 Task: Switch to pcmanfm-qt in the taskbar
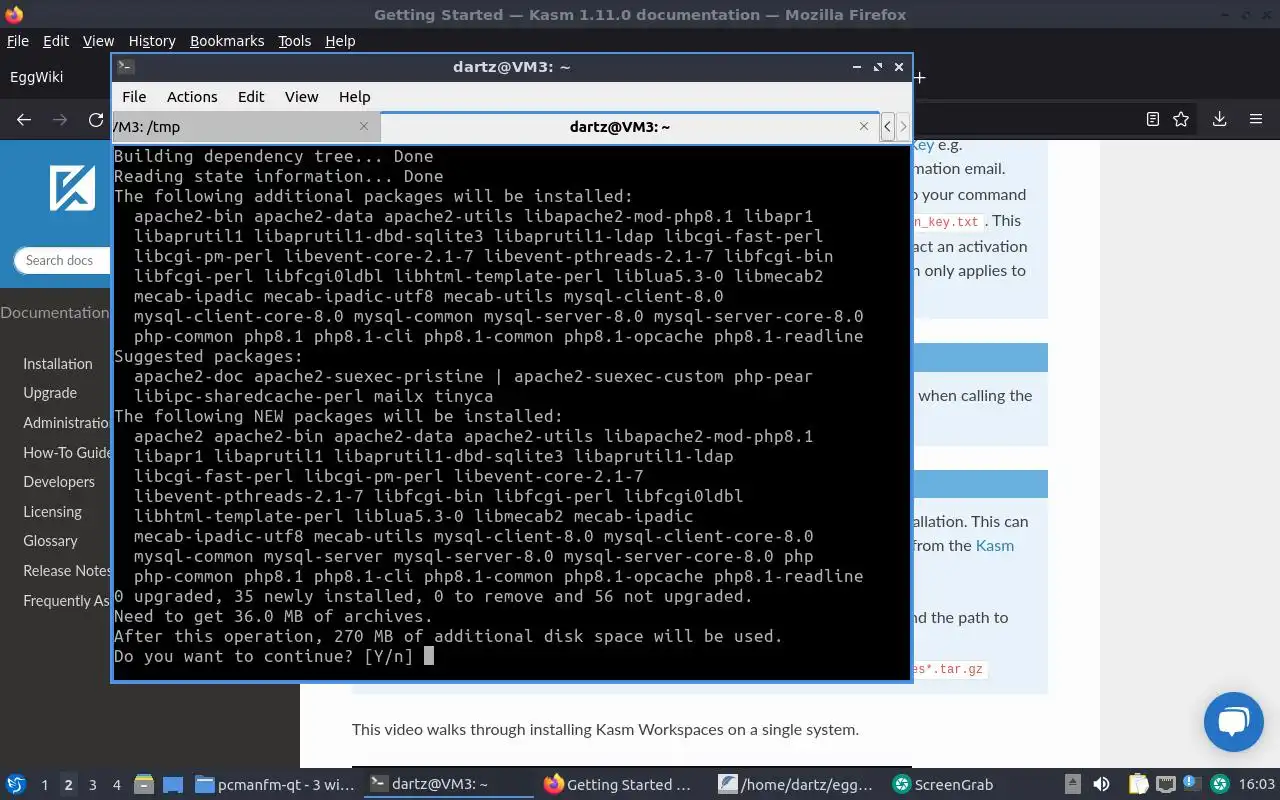coord(274,785)
